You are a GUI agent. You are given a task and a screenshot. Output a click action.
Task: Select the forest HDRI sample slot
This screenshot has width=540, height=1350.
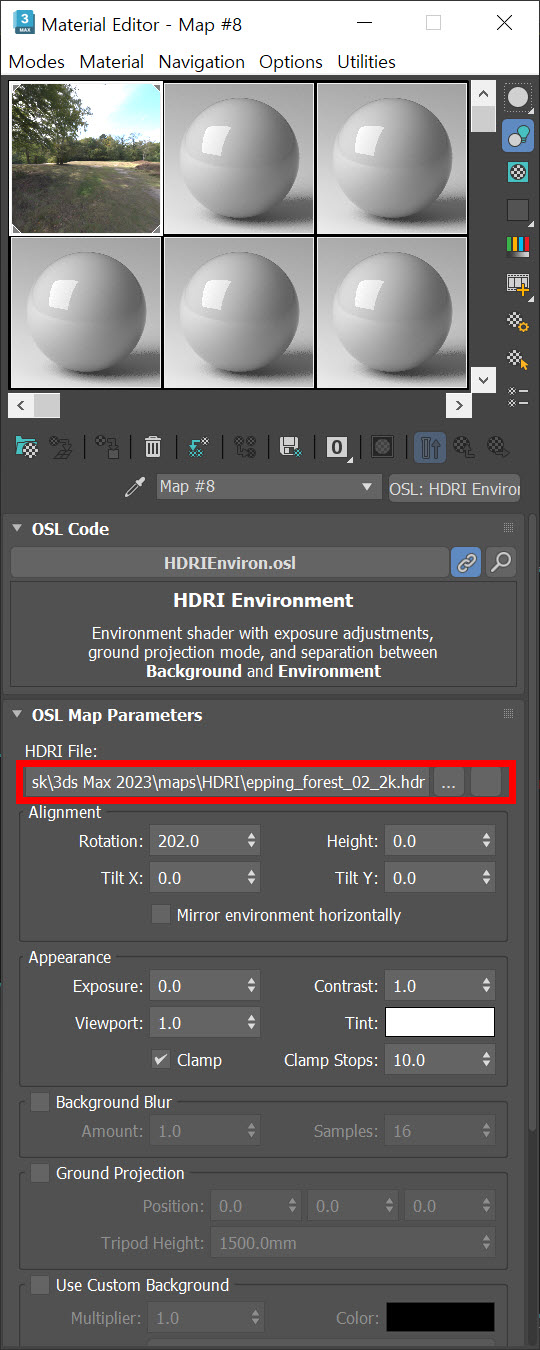86,158
